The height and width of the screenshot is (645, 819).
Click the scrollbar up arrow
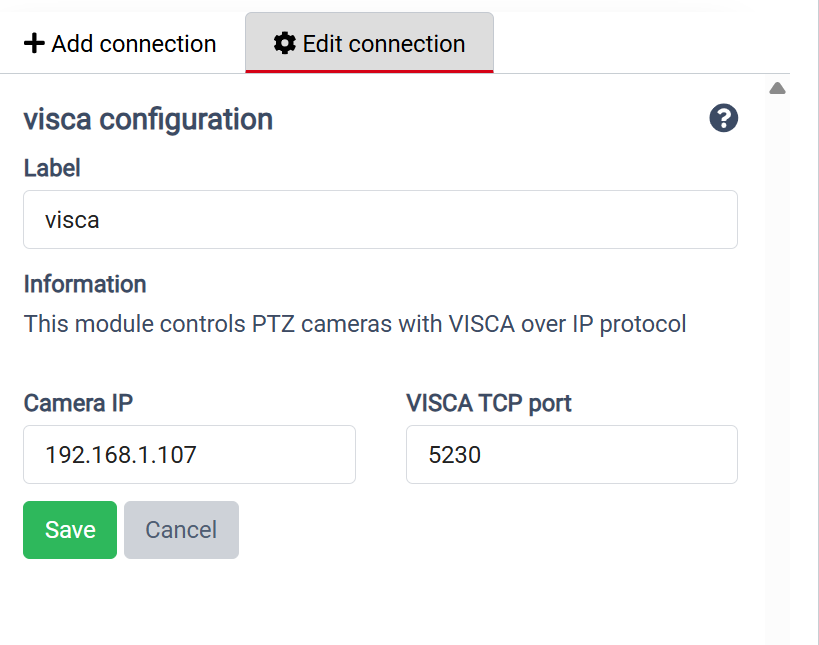point(777,89)
